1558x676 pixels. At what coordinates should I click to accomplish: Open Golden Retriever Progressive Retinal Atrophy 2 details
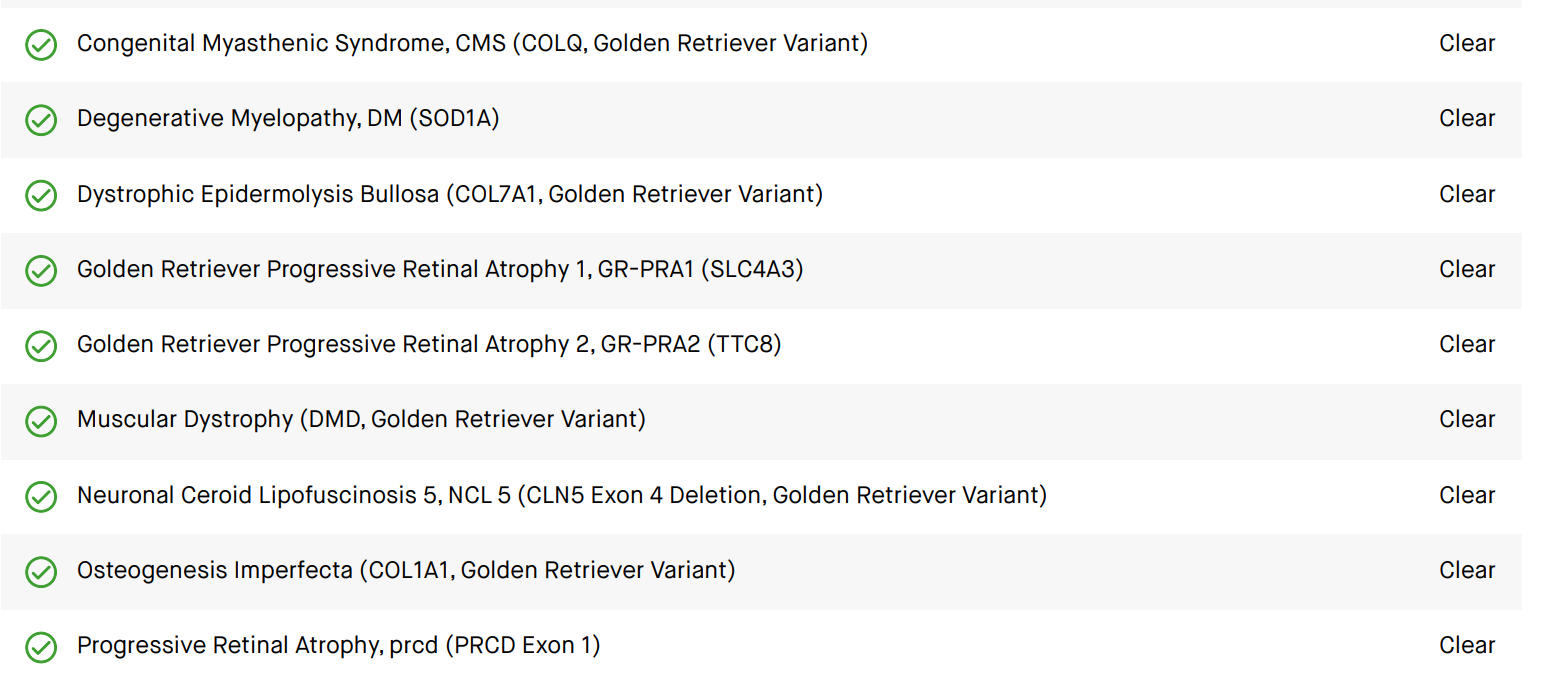[x=429, y=345]
